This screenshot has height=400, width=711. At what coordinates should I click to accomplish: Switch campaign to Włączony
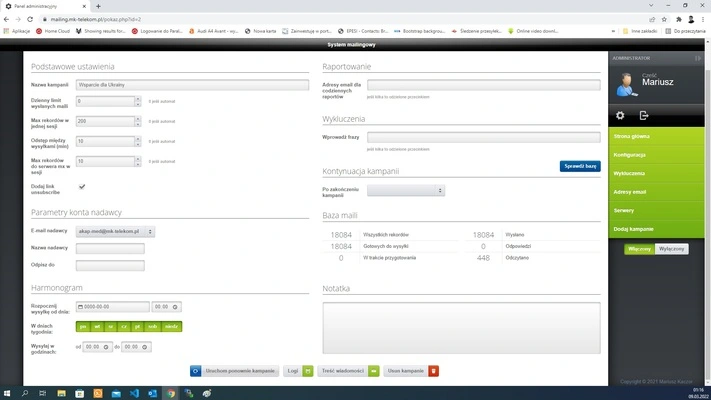[x=639, y=249]
